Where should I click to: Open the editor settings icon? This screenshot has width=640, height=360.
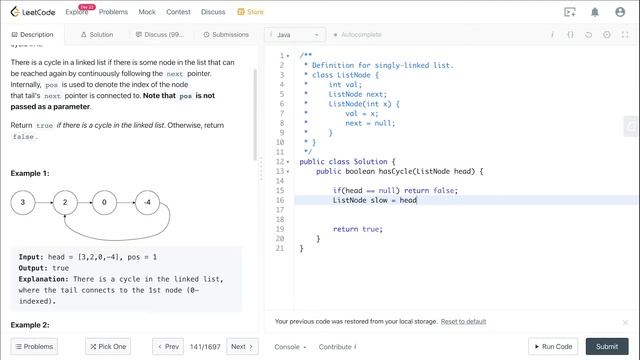pos(607,35)
